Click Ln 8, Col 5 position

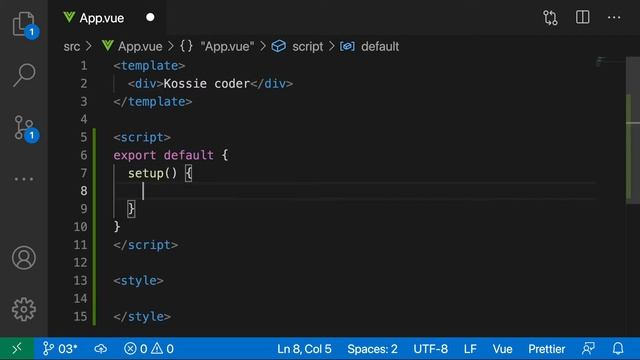point(304,349)
